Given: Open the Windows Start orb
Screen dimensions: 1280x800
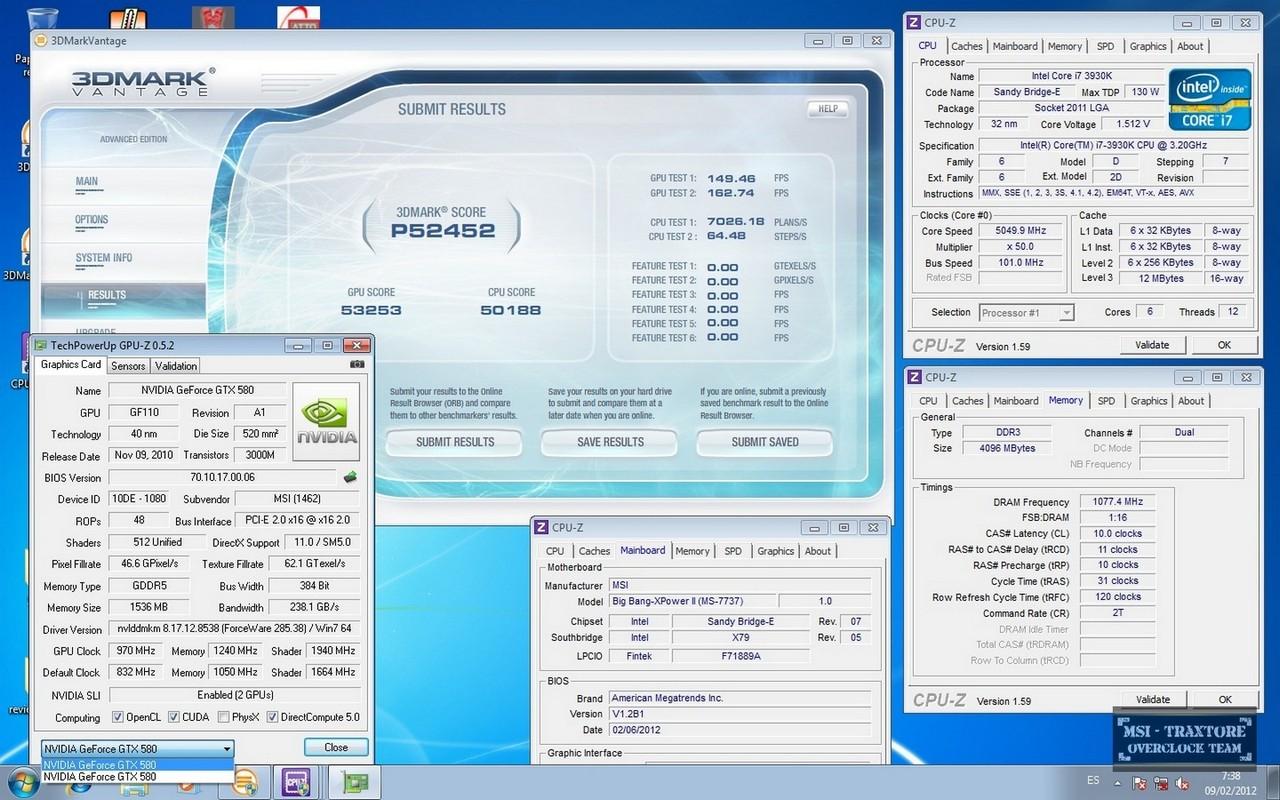Looking at the screenshot, I should (x=22, y=782).
